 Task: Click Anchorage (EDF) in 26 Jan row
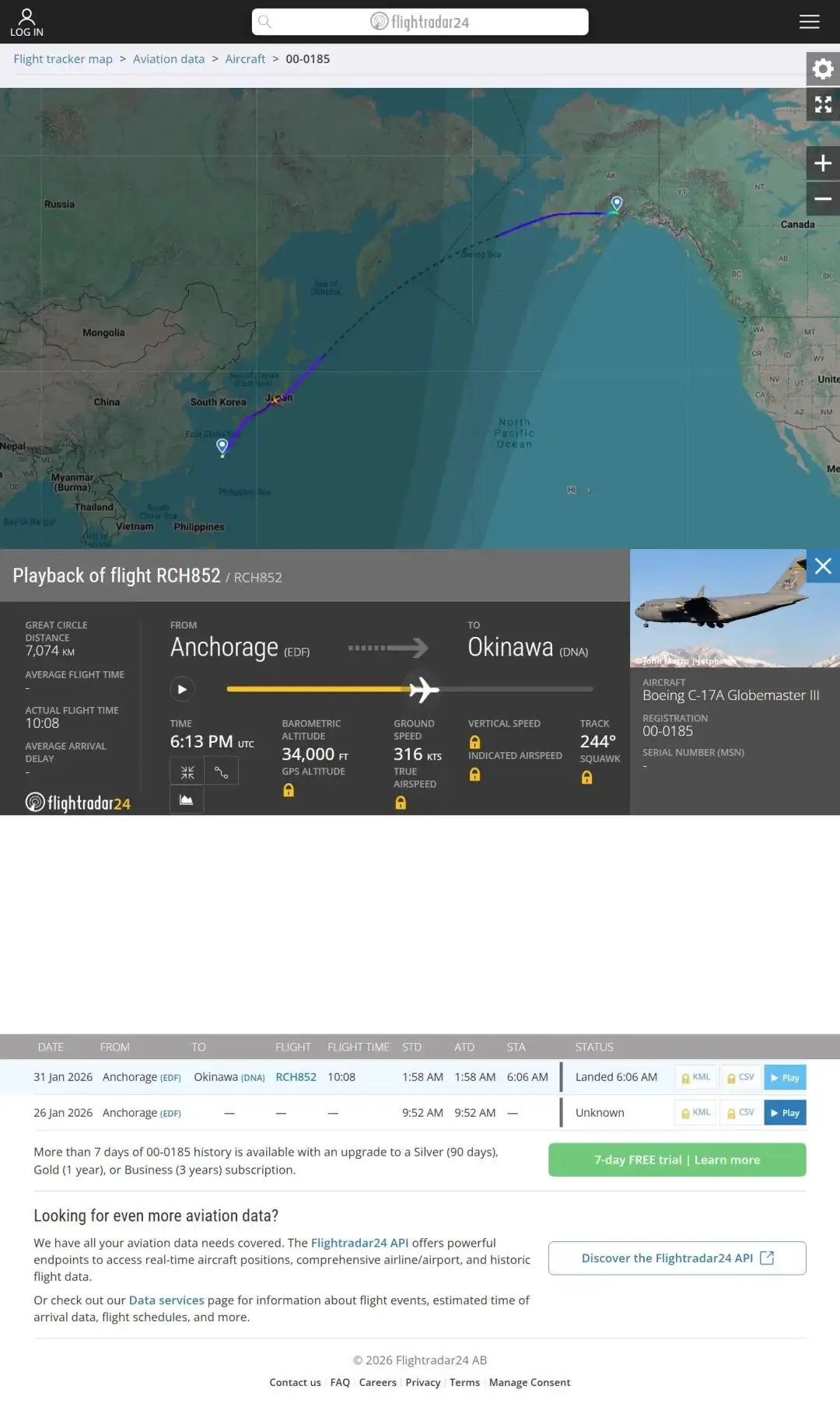pos(142,1113)
